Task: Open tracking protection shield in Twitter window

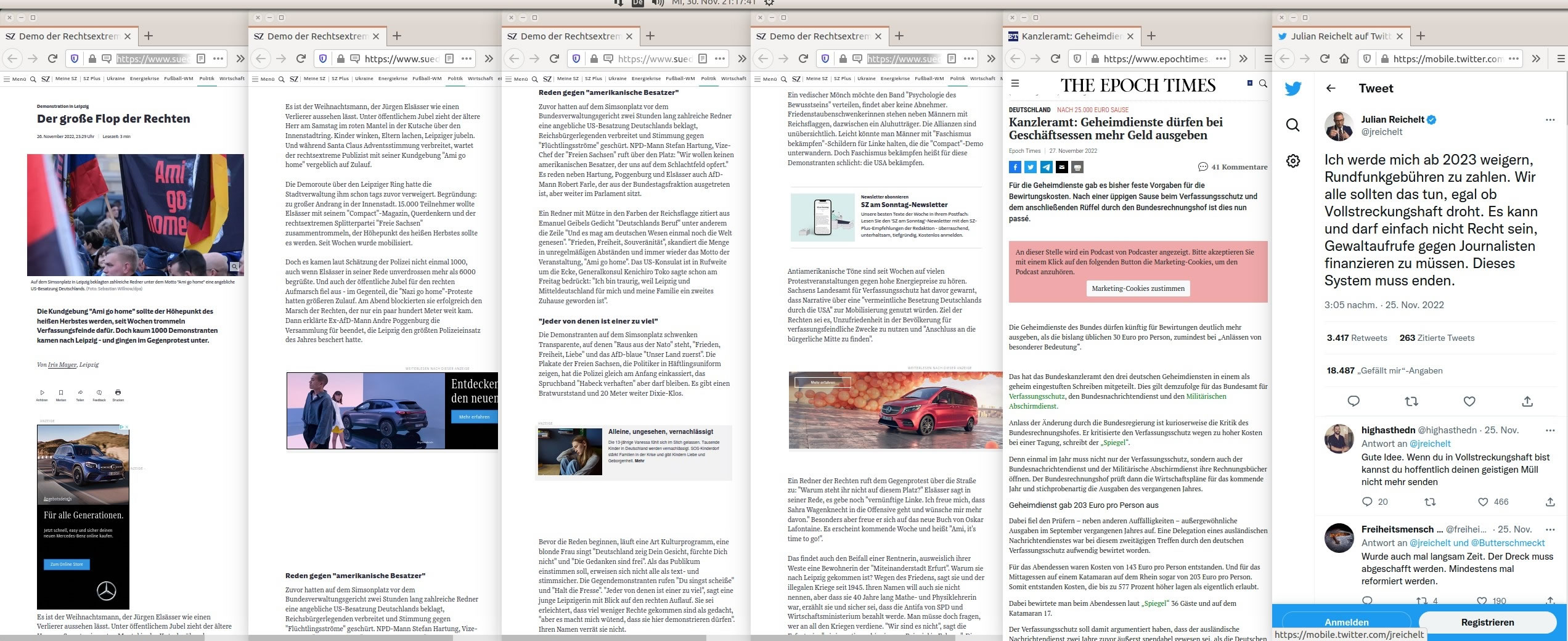Action: [x=1366, y=59]
